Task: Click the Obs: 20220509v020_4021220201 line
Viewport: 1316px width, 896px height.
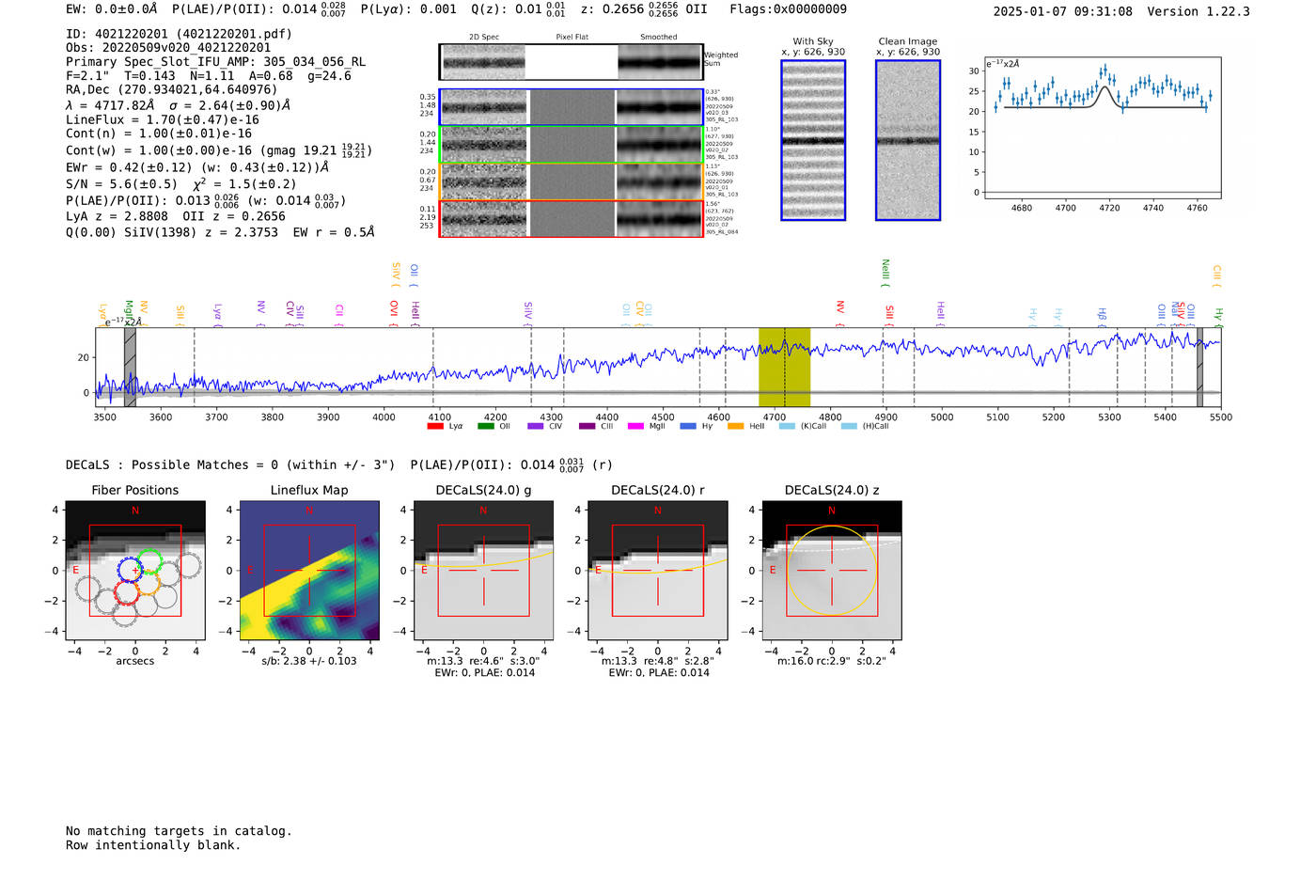Action: (x=168, y=48)
